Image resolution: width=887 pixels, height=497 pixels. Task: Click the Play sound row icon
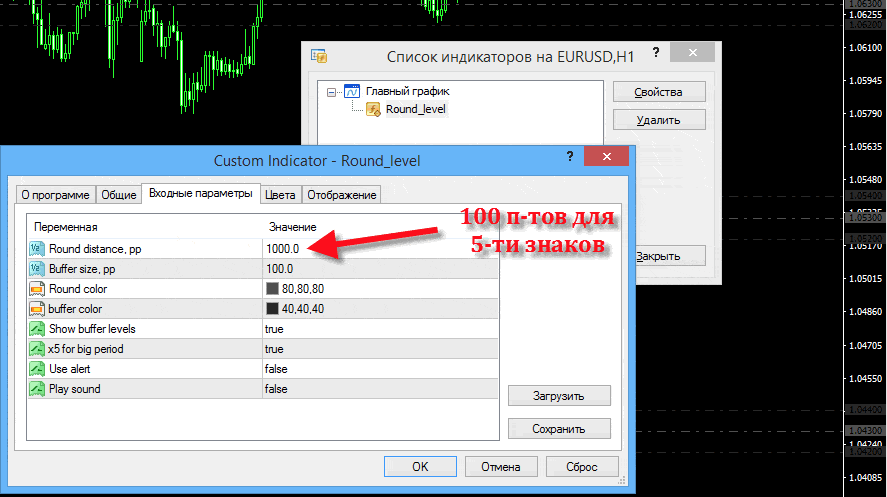37,388
